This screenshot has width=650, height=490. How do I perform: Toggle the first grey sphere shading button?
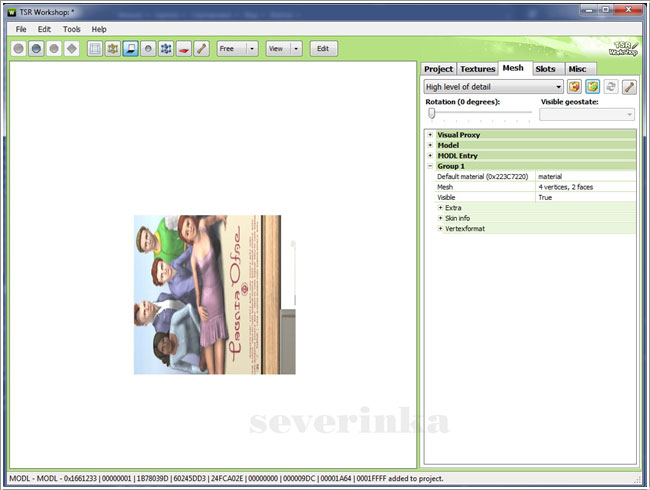tap(18, 48)
